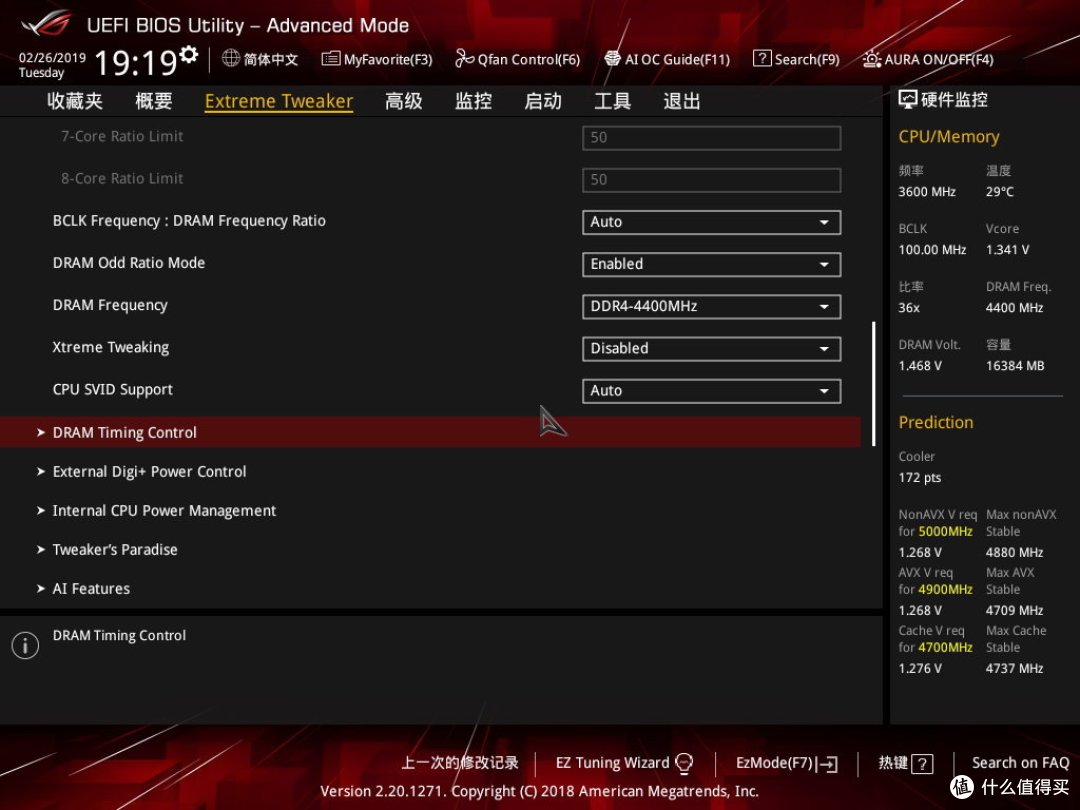Open the DRAM Frequency DDR4-4400MHz dropdown
Image resolution: width=1080 pixels, height=810 pixels.
[712, 307]
